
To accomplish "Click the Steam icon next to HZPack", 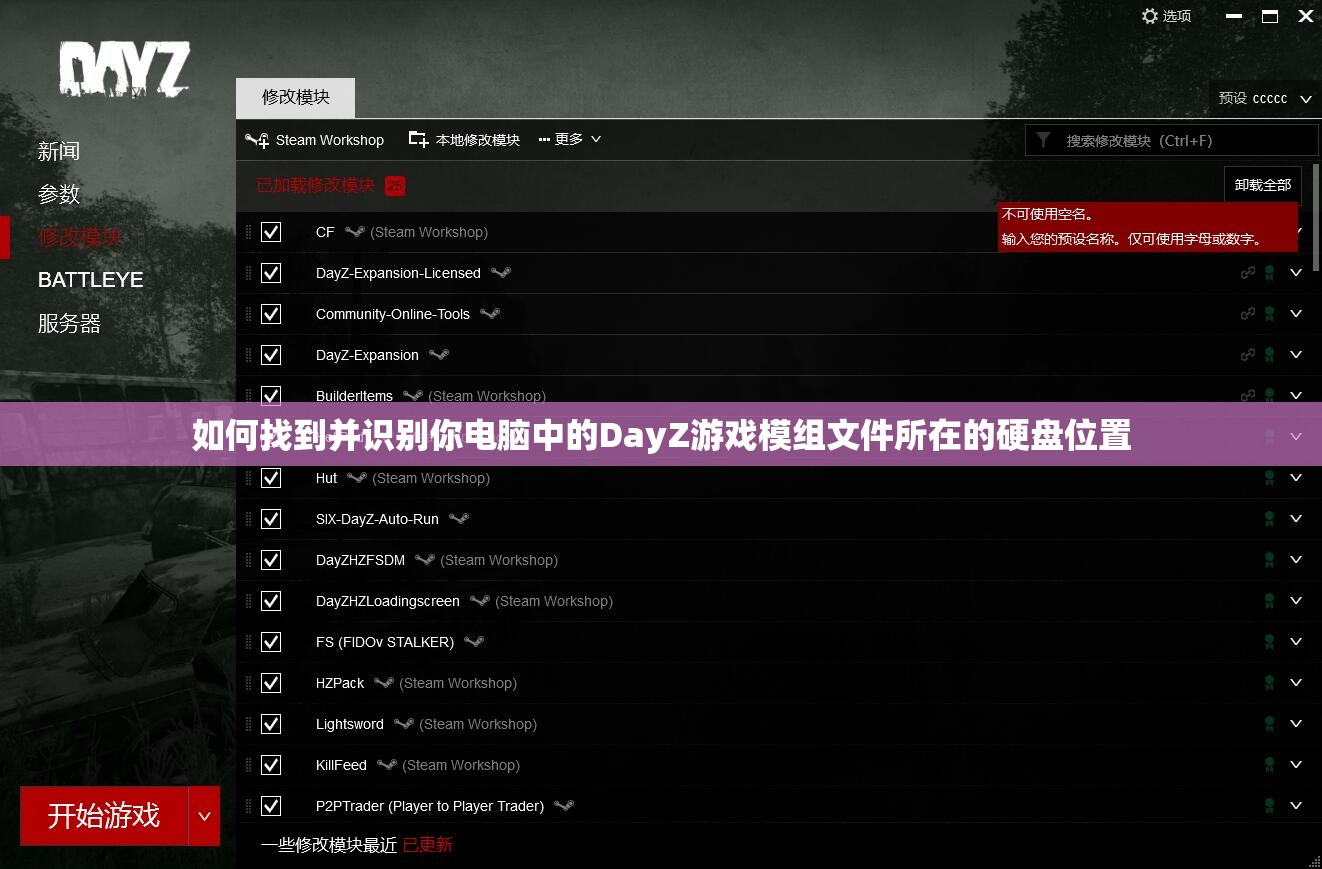I will (x=384, y=683).
